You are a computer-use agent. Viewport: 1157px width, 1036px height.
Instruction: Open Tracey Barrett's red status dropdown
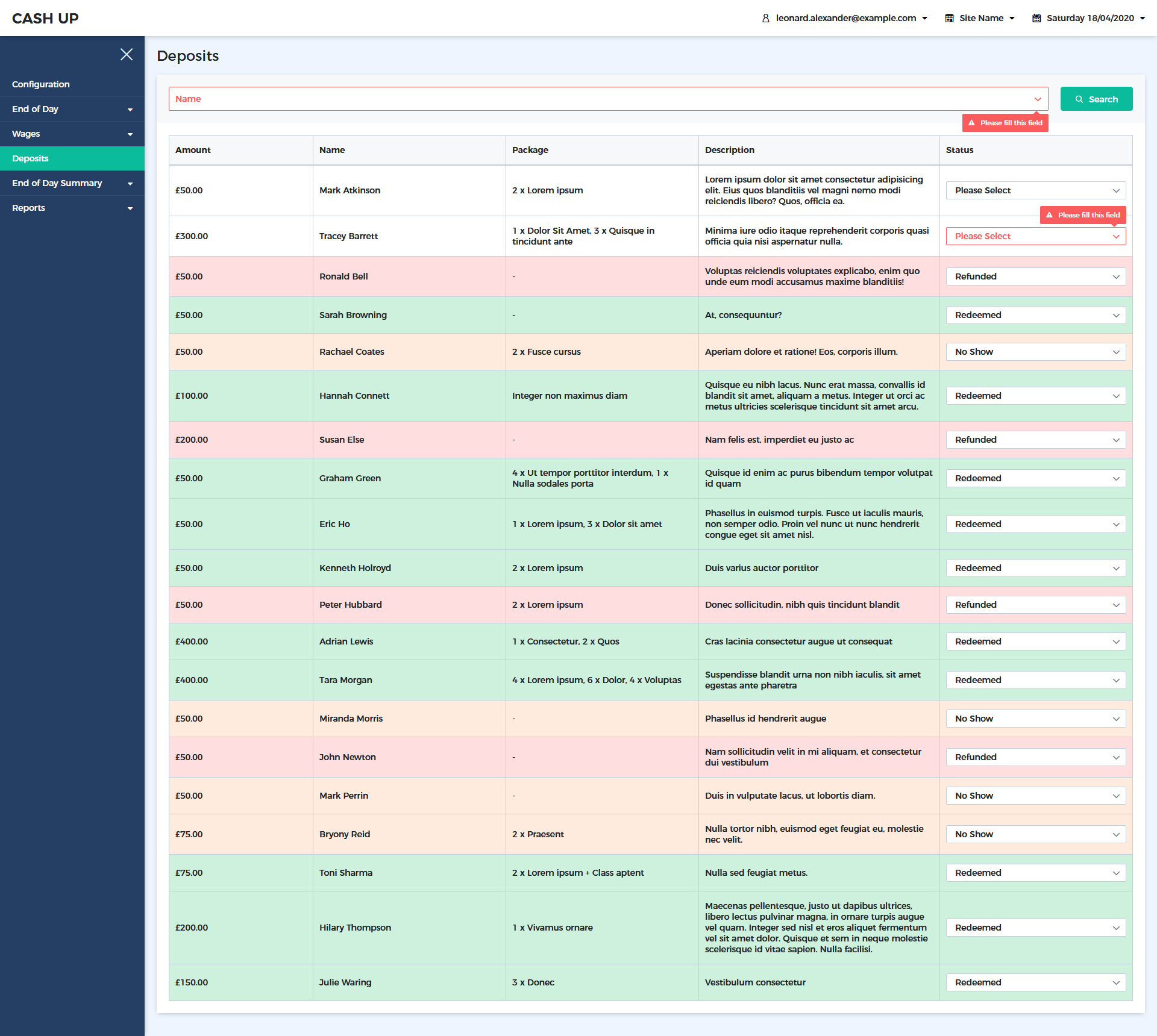coord(1035,236)
